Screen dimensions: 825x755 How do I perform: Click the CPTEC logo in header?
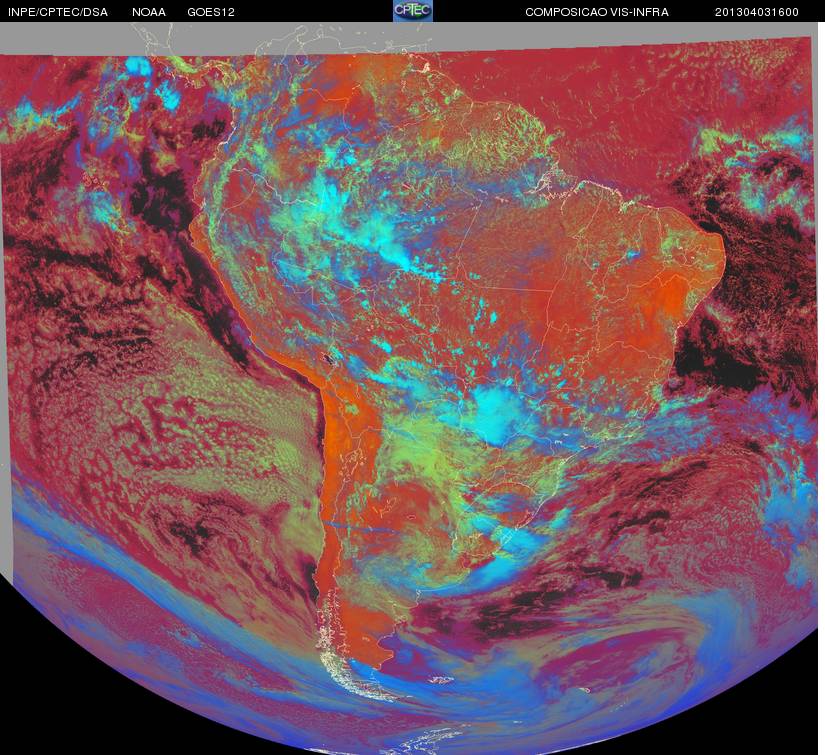point(413,11)
